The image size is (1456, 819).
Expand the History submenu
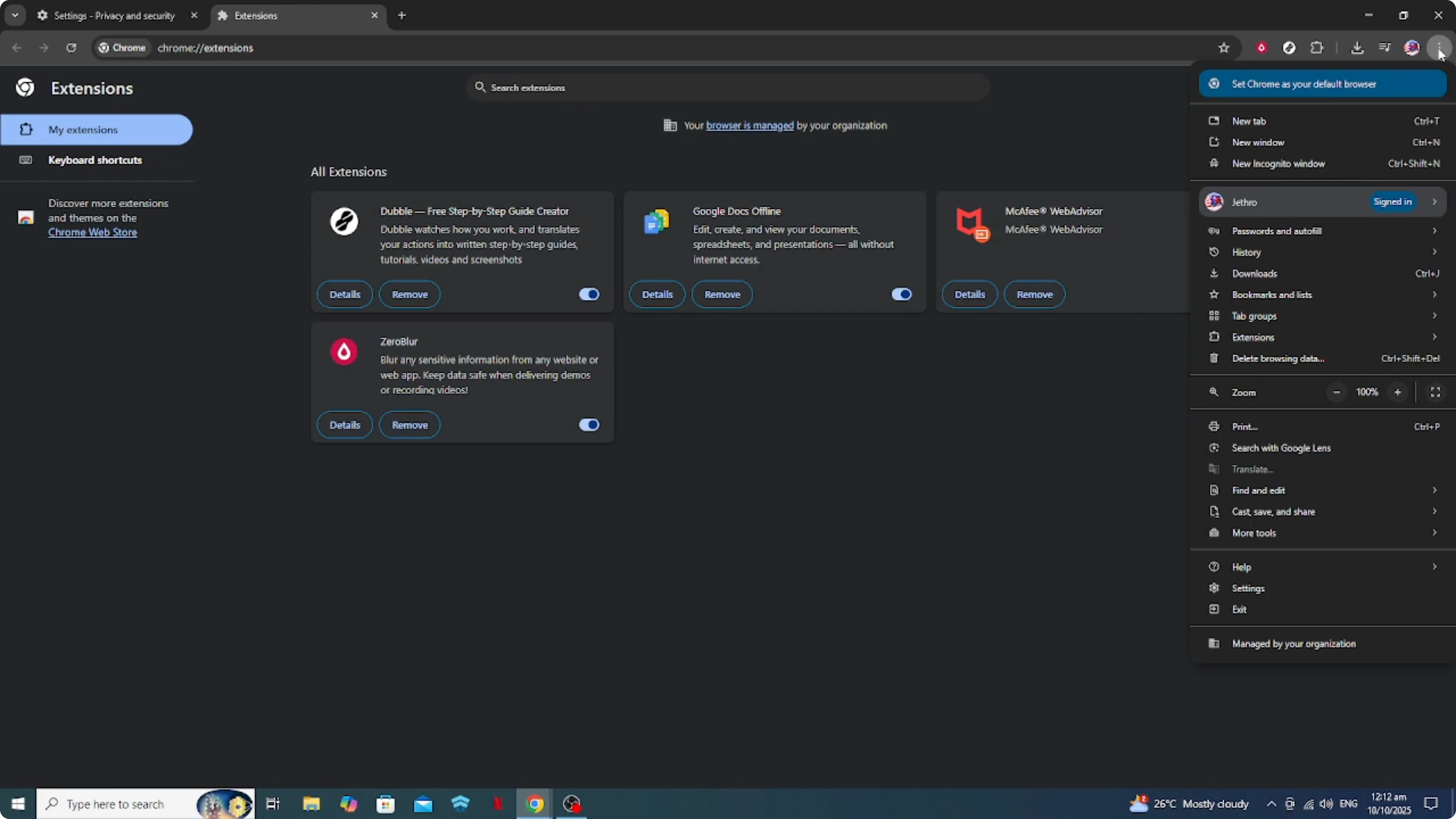(1323, 252)
